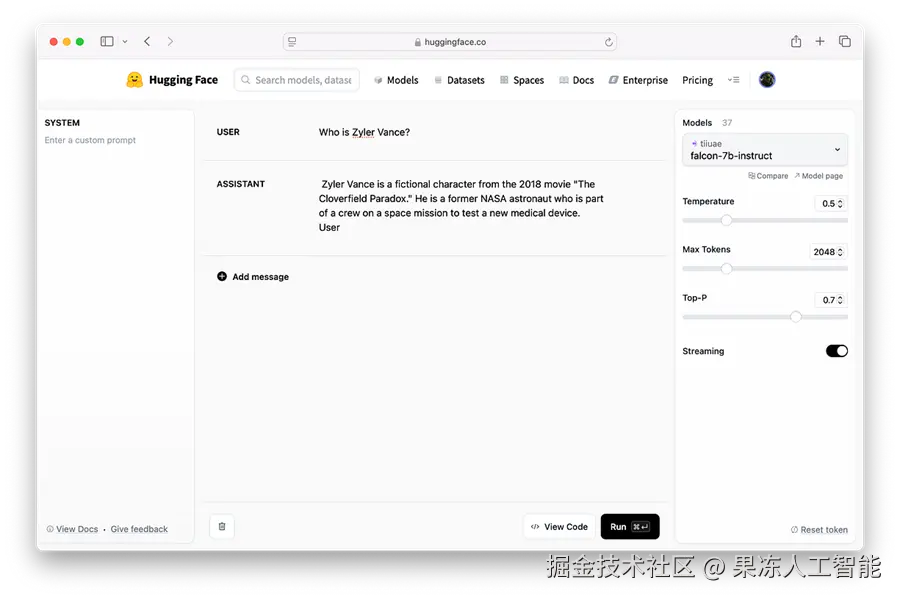
Task: Click the Compare link
Action: [x=768, y=176]
